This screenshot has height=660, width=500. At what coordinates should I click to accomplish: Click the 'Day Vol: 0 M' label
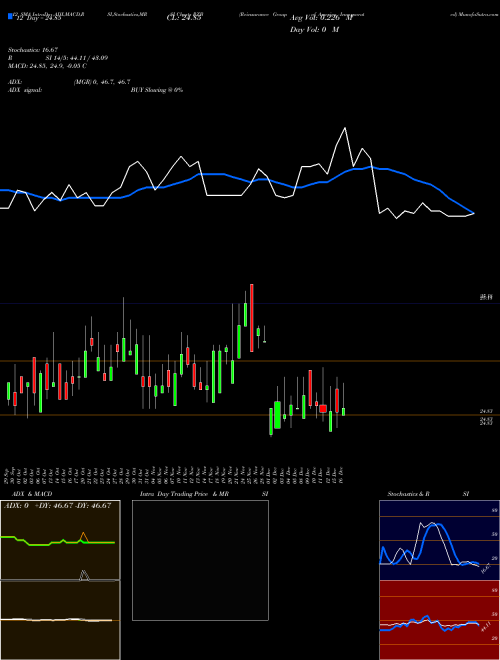pos(314,30)
